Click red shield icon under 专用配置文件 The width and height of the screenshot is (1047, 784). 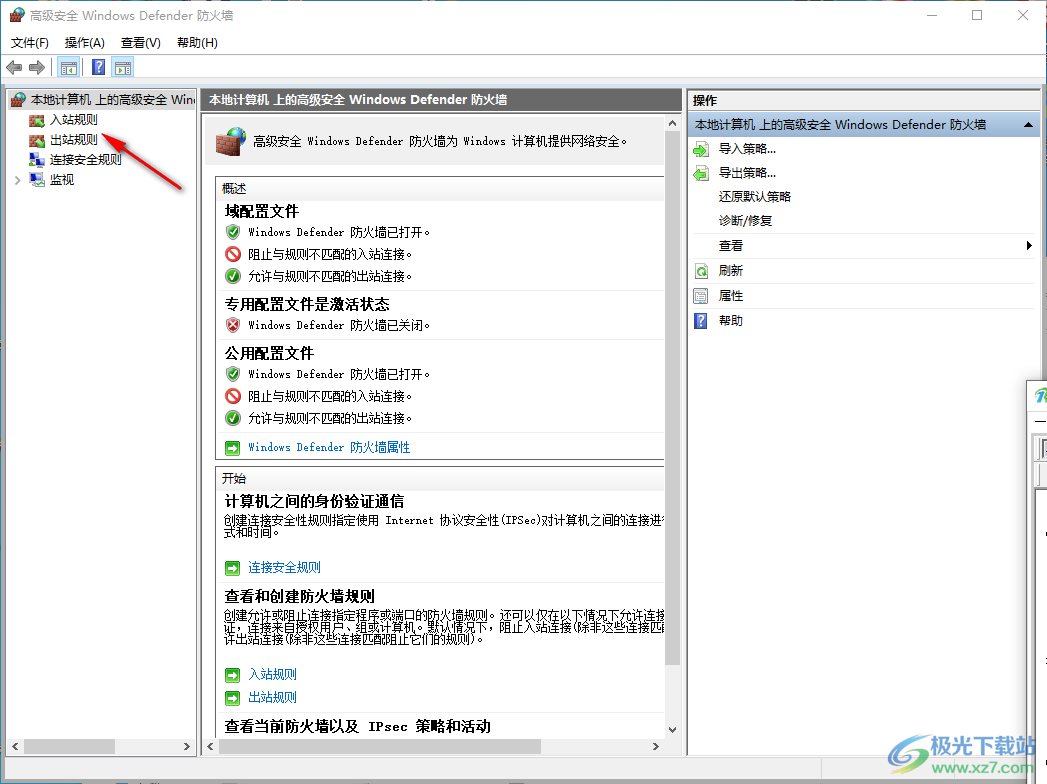click(x=232, y=325)
